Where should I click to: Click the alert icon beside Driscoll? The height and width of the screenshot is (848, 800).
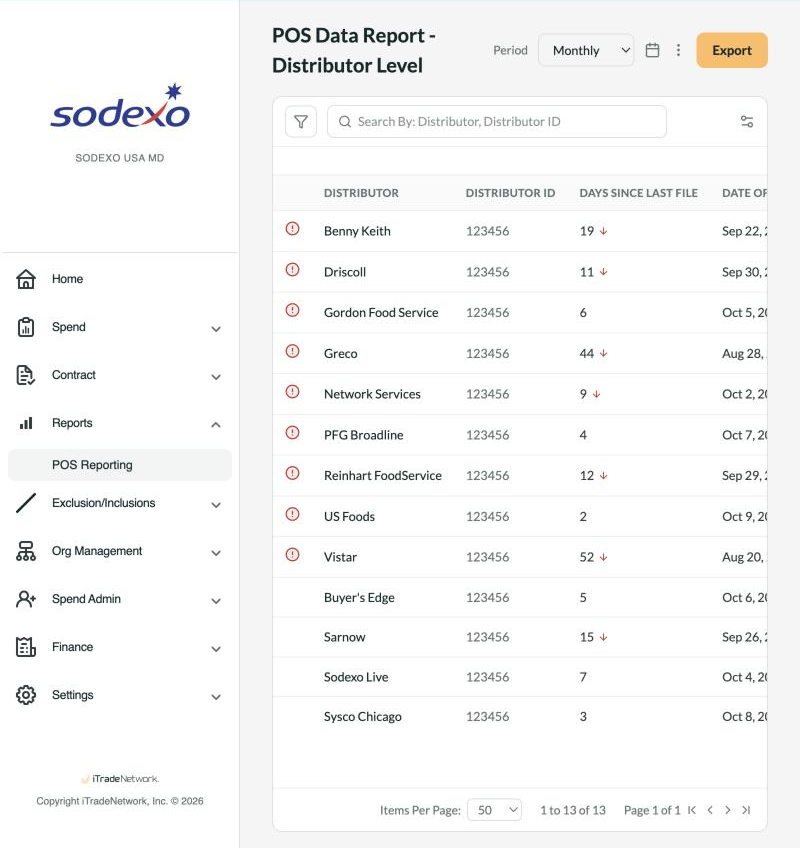(293, 269)
